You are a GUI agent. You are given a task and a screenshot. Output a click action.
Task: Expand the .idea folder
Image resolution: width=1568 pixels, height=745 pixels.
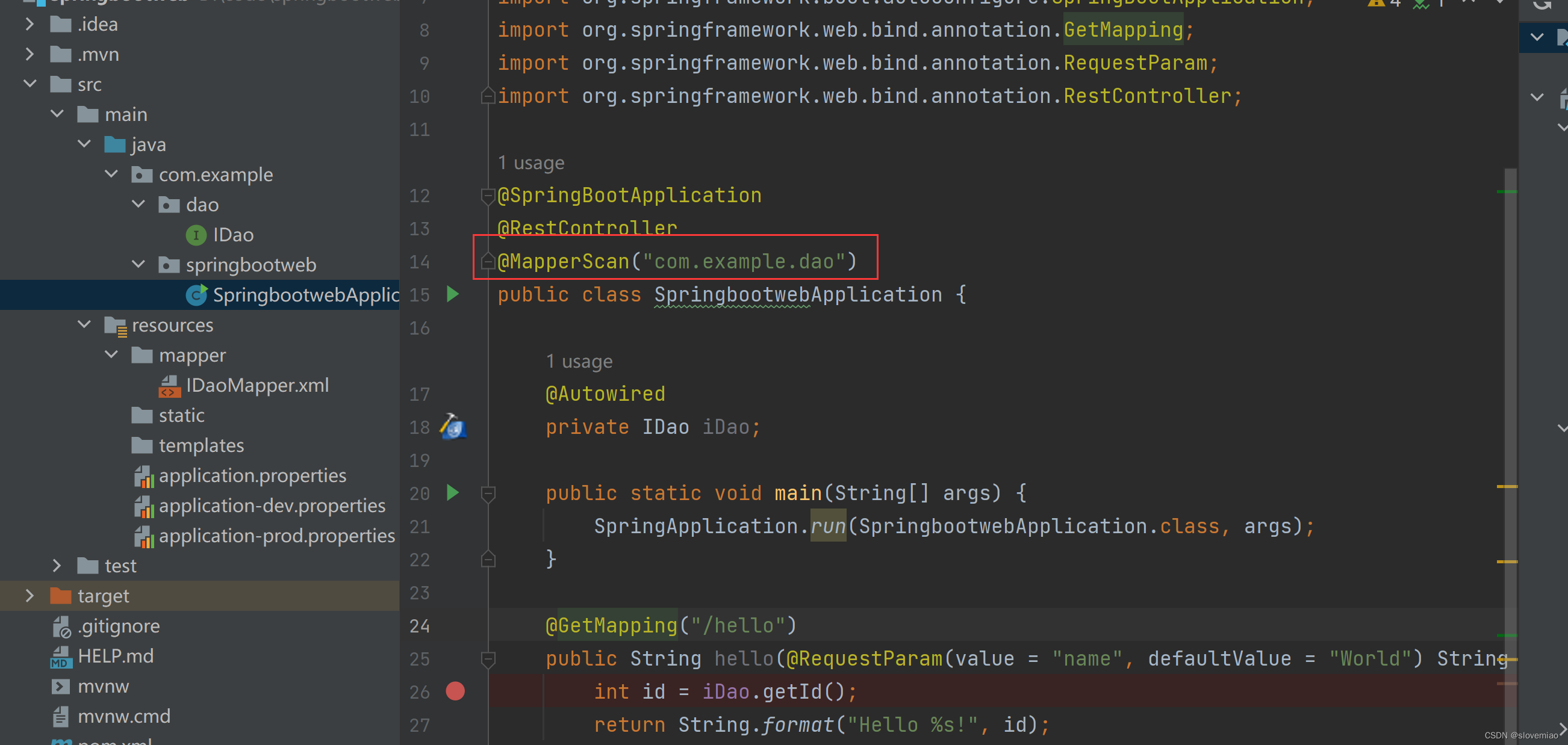[x=30, y=23]
